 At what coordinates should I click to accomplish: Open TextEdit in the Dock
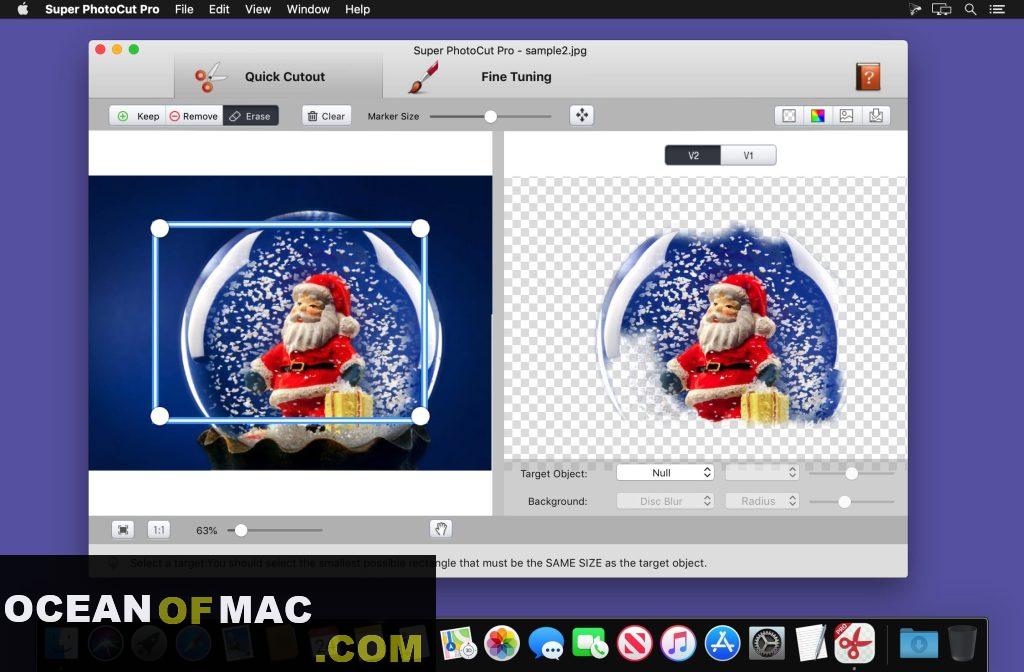pyautogui.click(x=810, y=643)
